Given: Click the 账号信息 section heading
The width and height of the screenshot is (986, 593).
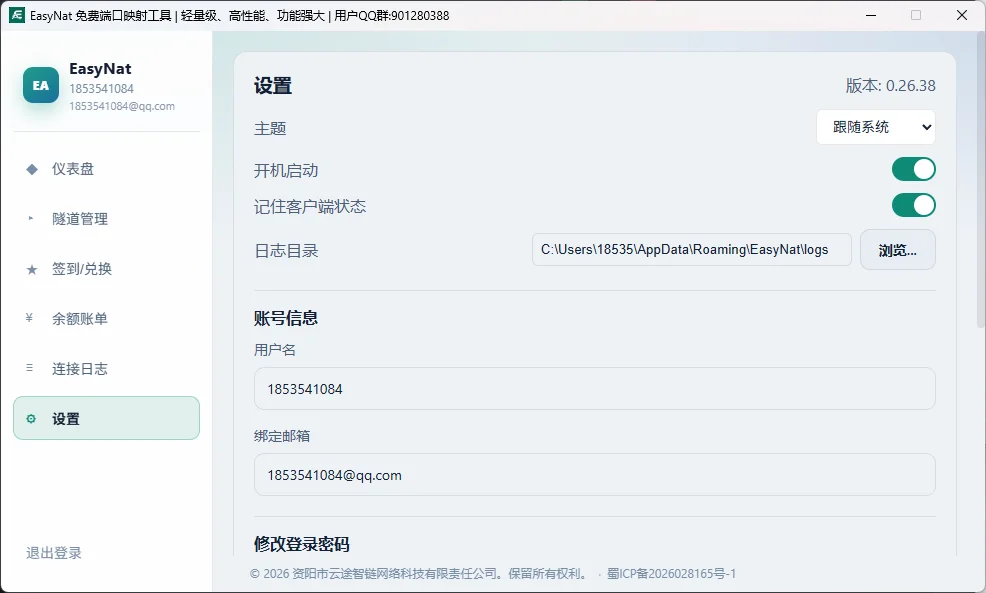Looking at the screenshot, I should (x=286, y=318).
